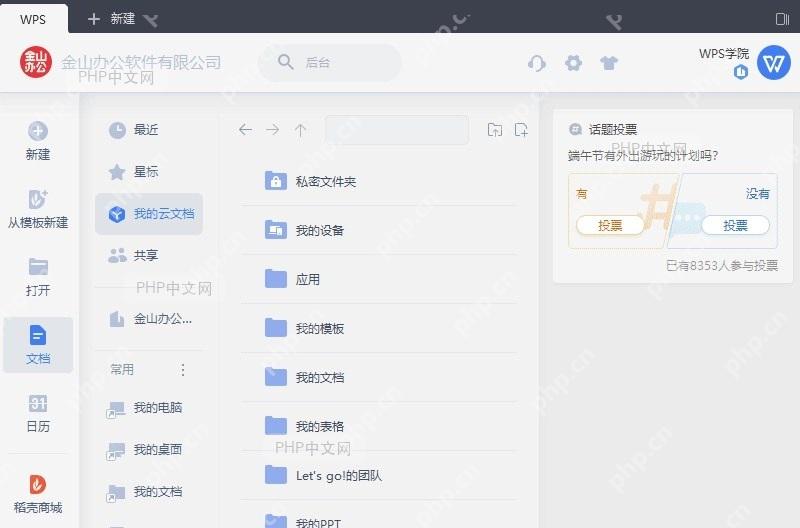Open 我的表格 folder
The width and height of the screenshot is (800, 528).
point(380,426)
